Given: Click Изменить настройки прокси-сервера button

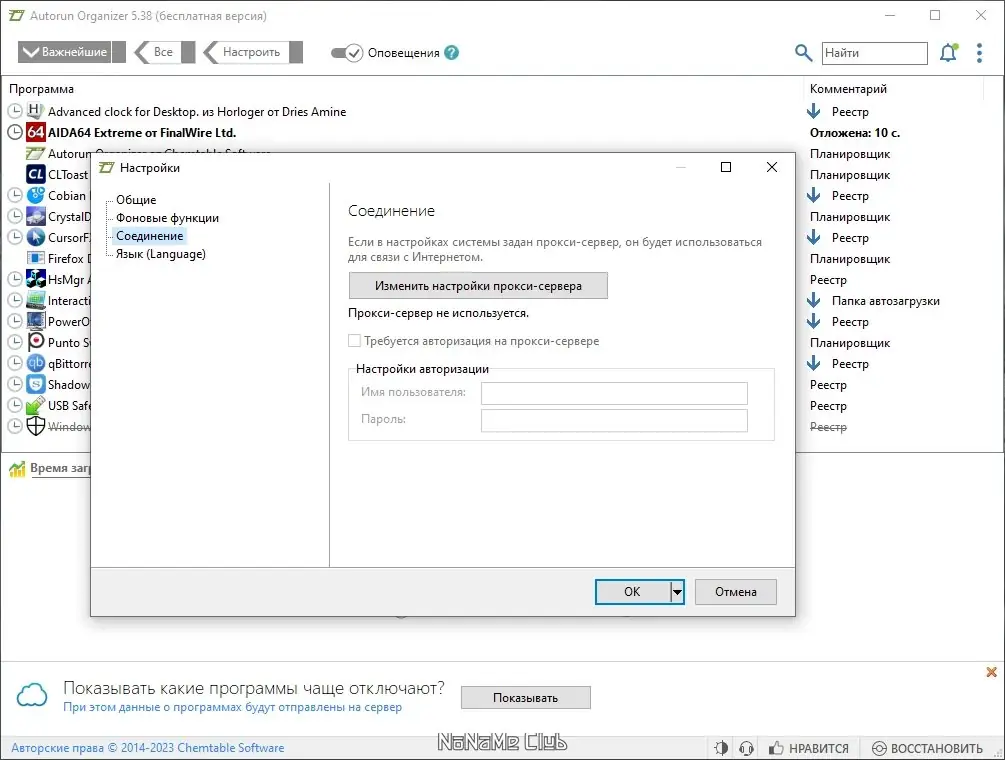Looking at the screenshot, I should click(x=478, y=286).
